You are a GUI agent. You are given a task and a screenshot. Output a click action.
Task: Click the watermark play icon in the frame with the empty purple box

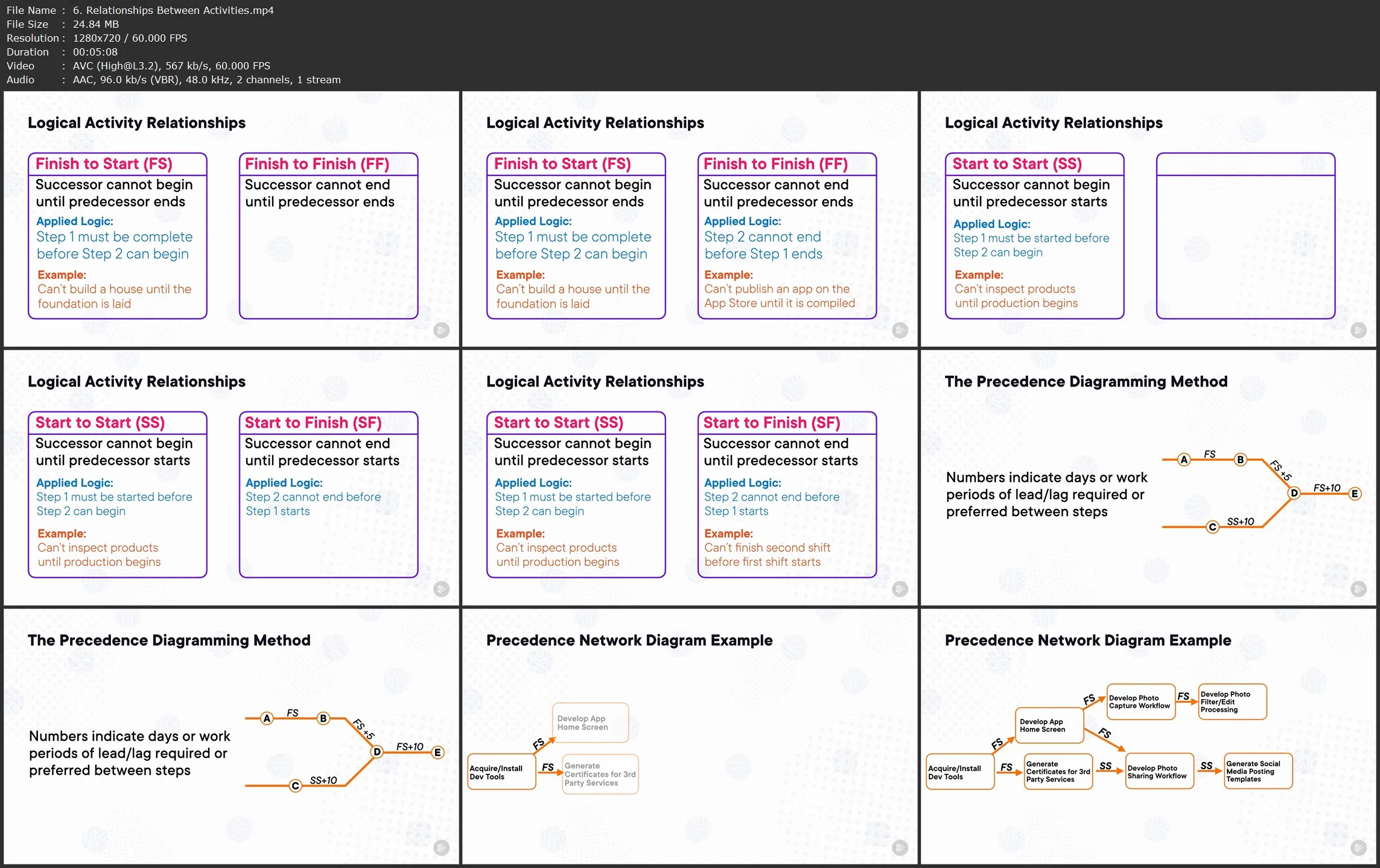coord(1358,330)
